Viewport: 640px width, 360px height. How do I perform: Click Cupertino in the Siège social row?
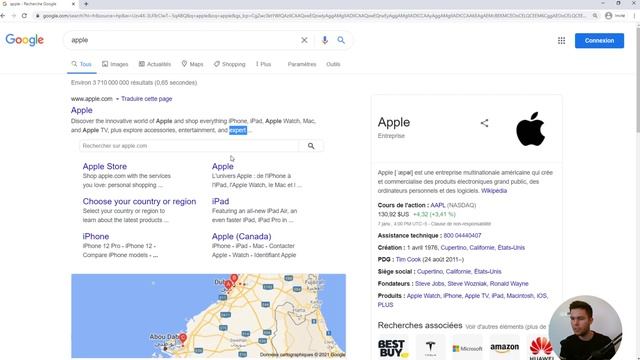click(429, 271)
